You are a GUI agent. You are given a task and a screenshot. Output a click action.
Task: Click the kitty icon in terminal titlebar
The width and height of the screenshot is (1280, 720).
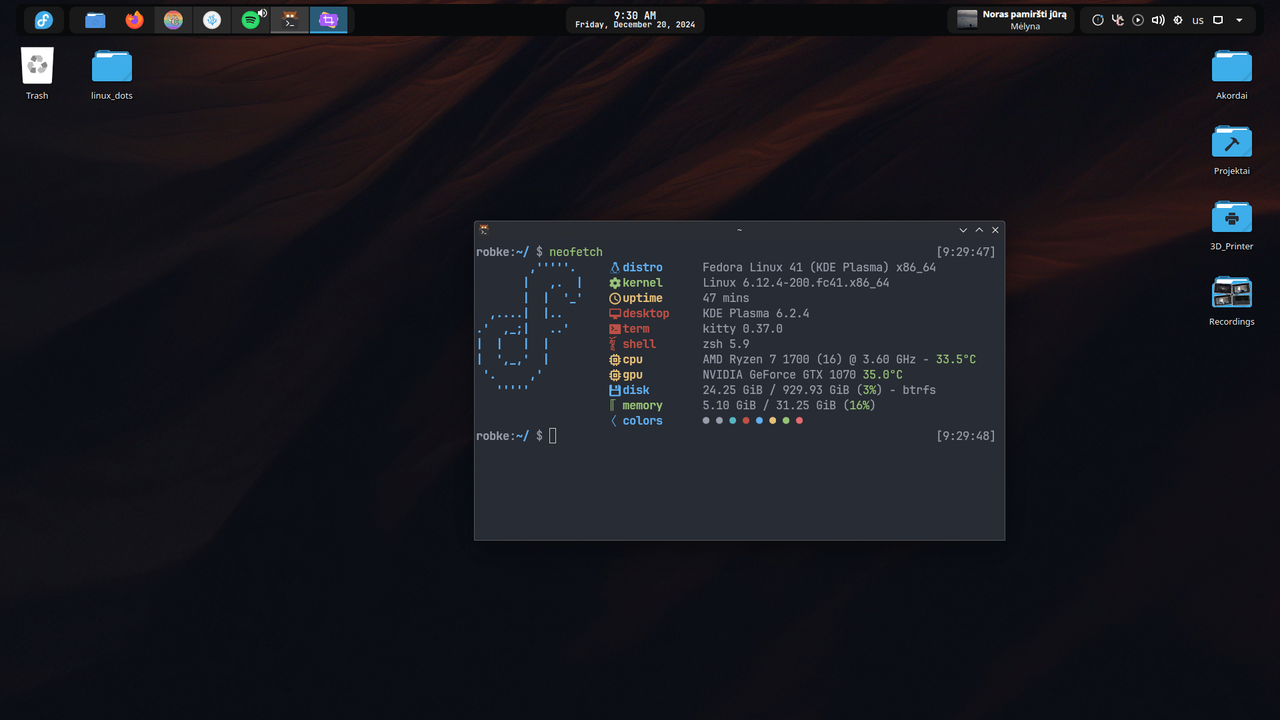[484, 230]
